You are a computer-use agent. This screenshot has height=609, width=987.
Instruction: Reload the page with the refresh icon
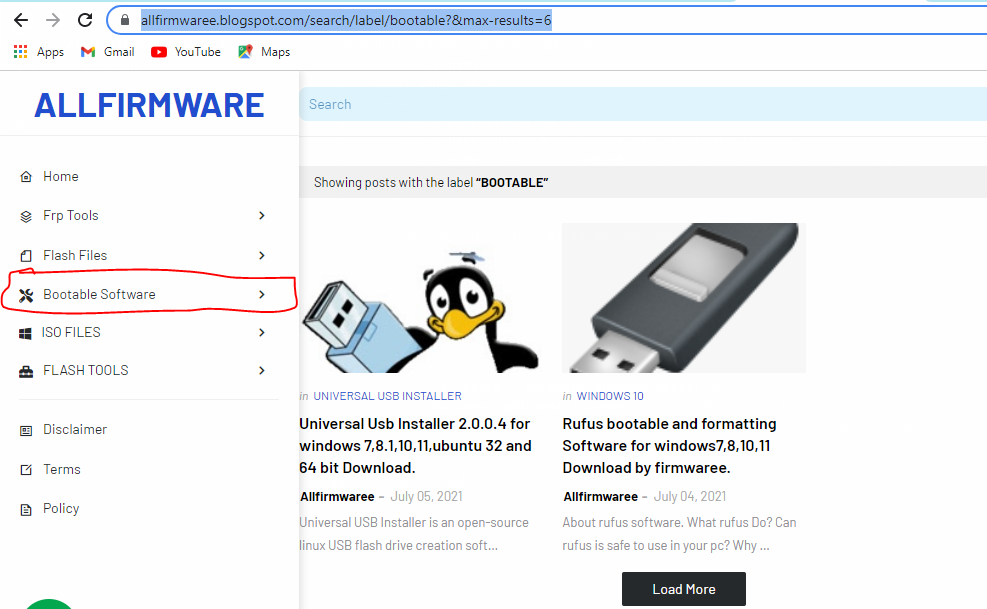(x=85, y=20)
